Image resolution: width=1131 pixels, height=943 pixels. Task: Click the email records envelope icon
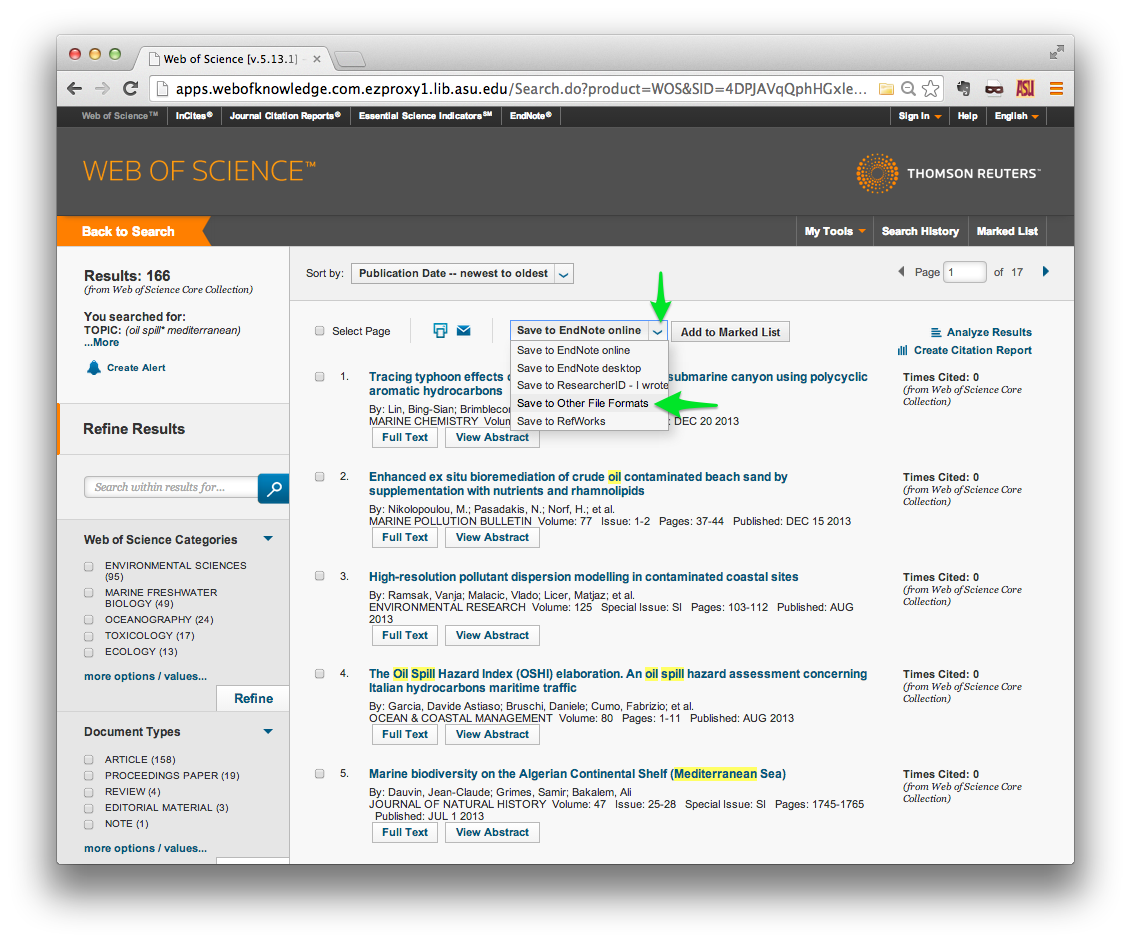464,330
